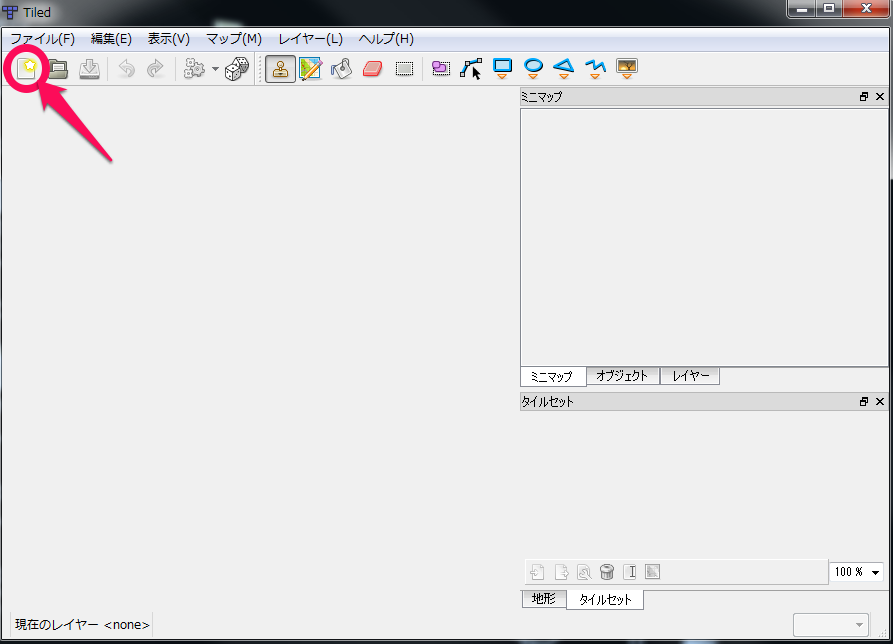Select the Stamp Brush tool

pyautogui.click(x=279, y=68)
